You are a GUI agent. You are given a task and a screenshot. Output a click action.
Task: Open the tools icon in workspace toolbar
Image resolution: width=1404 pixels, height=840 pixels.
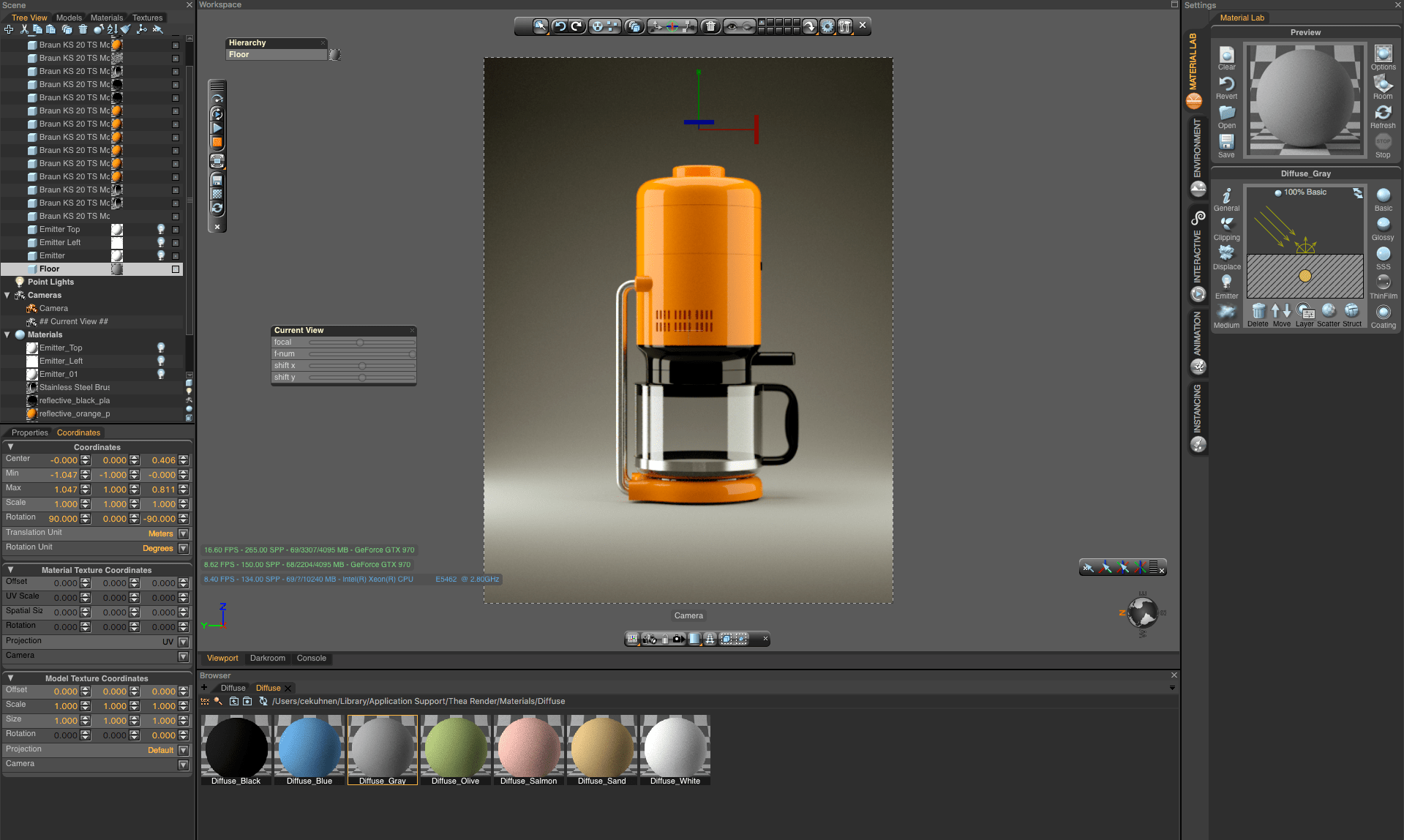click(x=845, y=26)
